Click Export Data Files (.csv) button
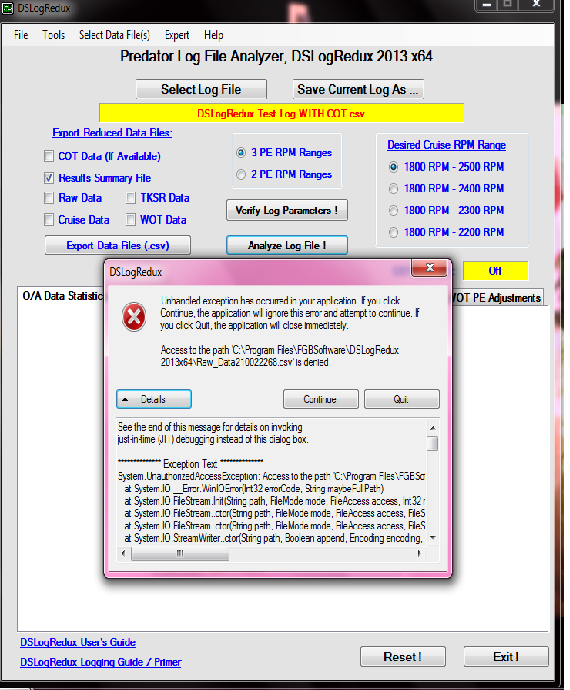The width and height of the screenshot is (570, 690). [118, 245]
